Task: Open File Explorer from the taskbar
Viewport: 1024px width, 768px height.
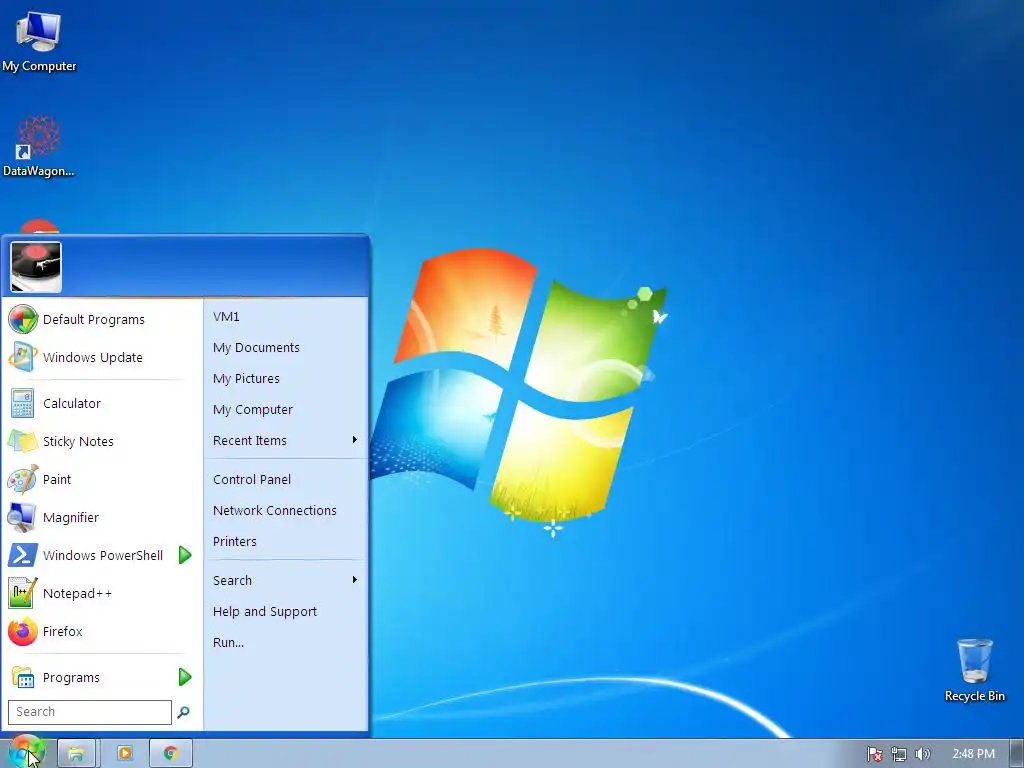Action: [76, 754]
